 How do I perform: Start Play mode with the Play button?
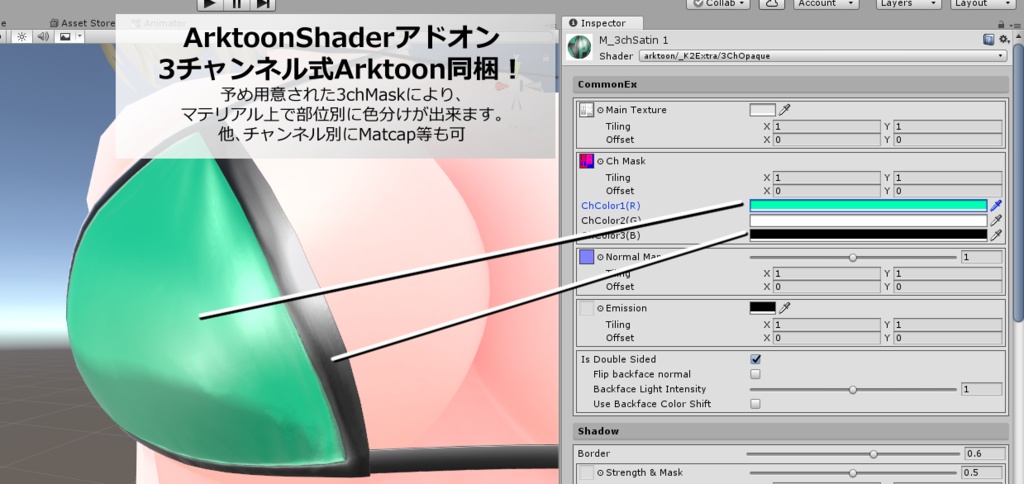[x=210, y=3]
